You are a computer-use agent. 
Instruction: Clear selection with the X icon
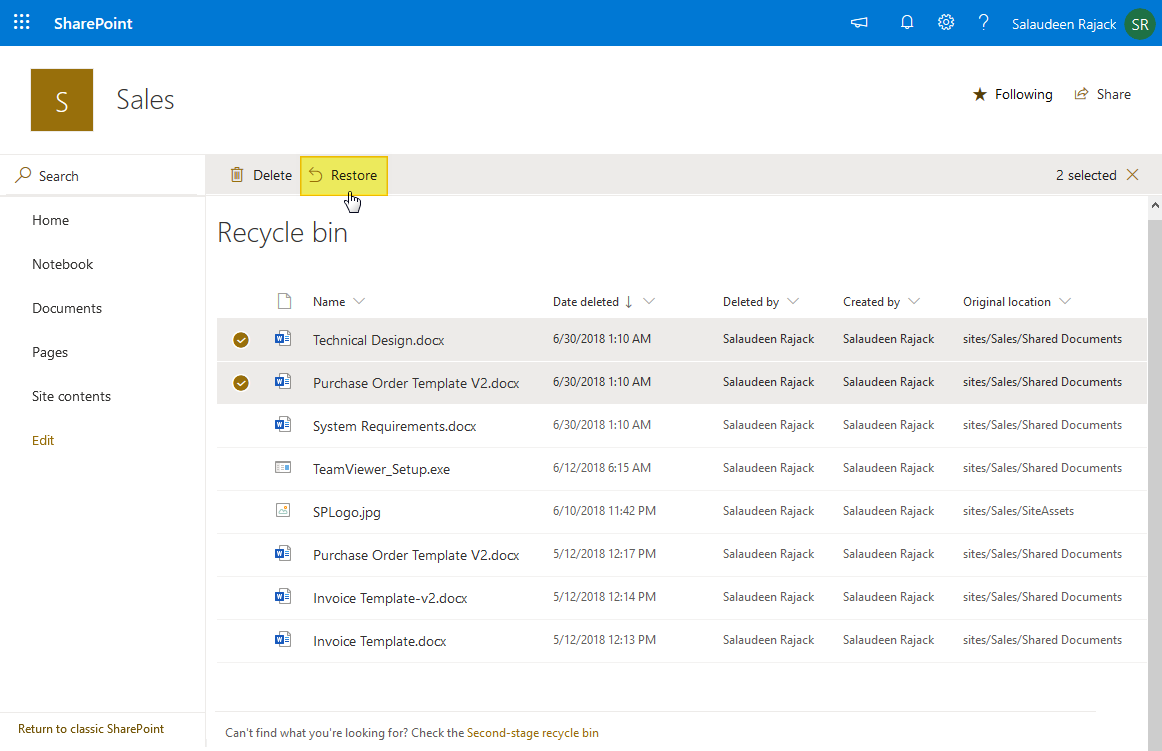1131,174
